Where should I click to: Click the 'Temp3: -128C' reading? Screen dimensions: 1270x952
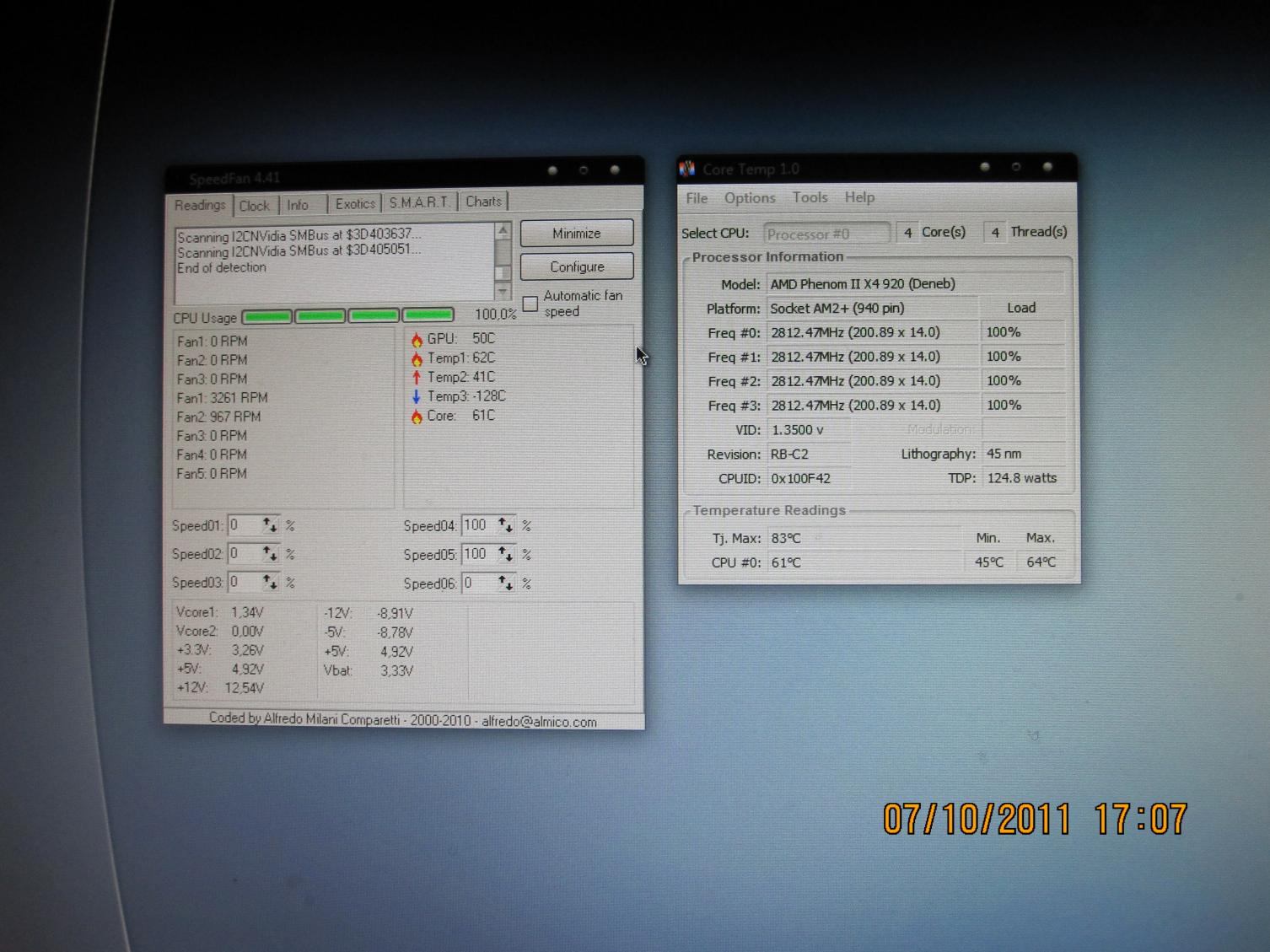click(466, 396)
